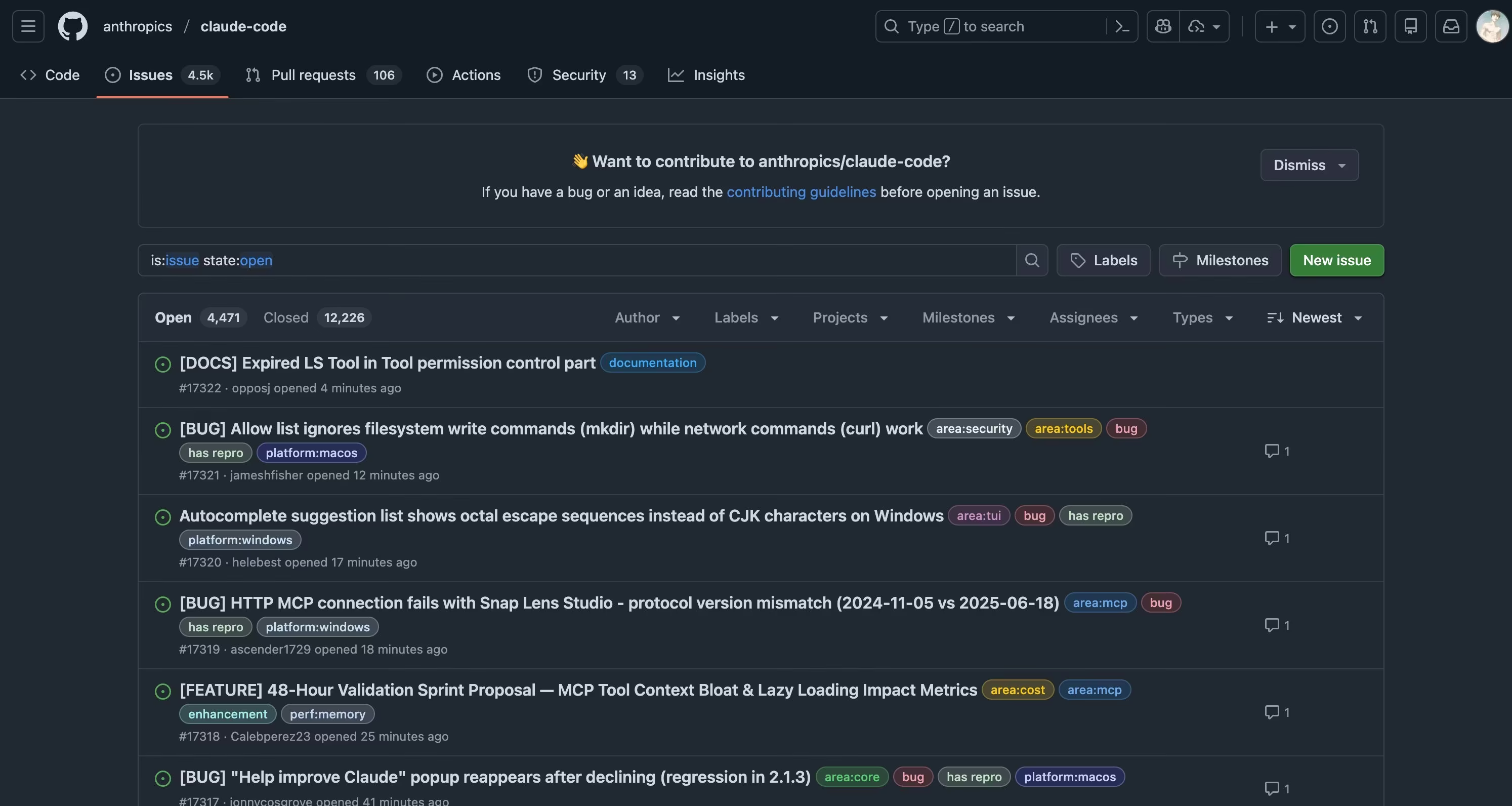Click the search magnifier button beside filter box
1512x806 pixels.
tap(1032, 260)
